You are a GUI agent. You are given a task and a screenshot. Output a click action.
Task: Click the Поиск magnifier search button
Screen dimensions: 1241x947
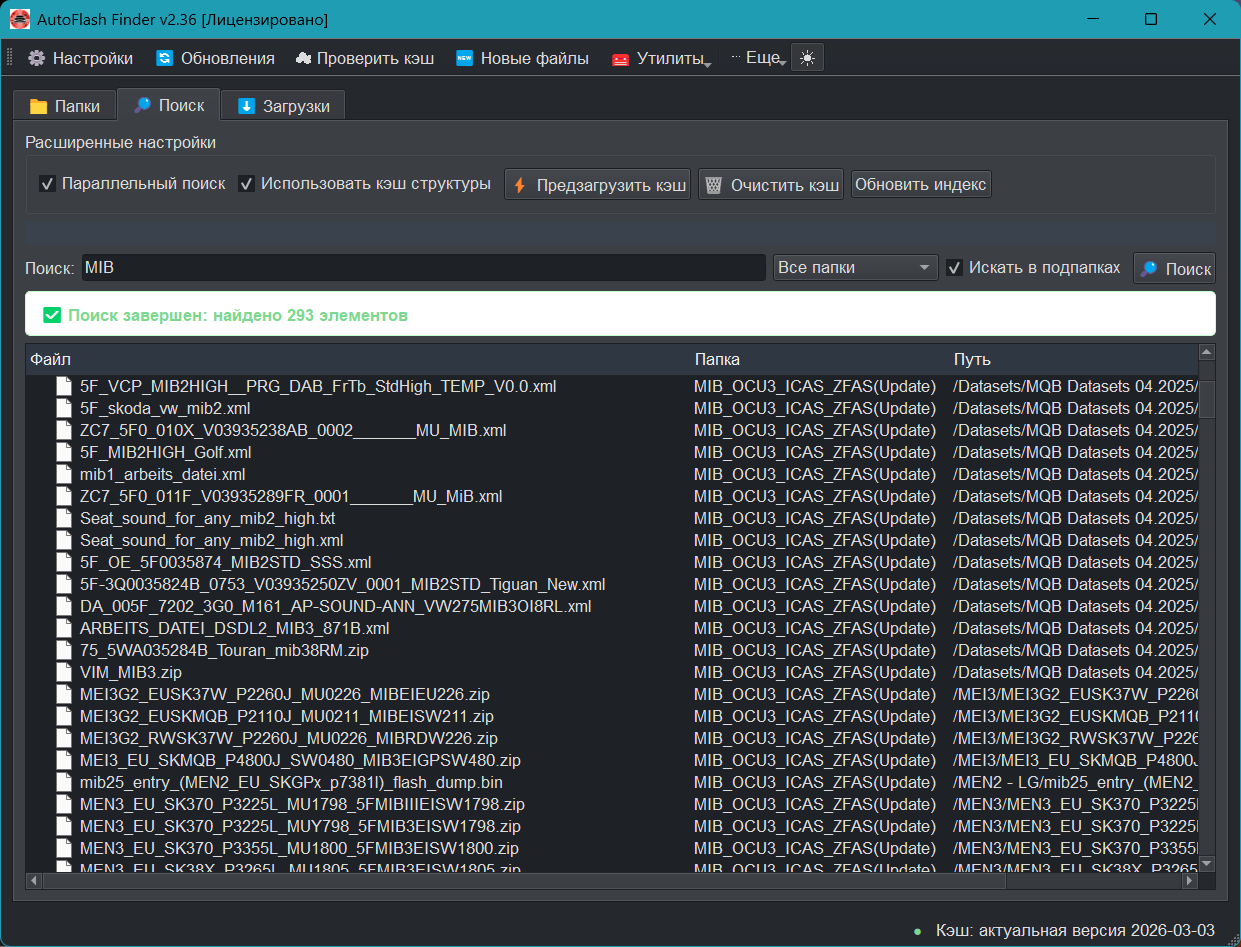pyautogui.click(x=1174, y=268)
